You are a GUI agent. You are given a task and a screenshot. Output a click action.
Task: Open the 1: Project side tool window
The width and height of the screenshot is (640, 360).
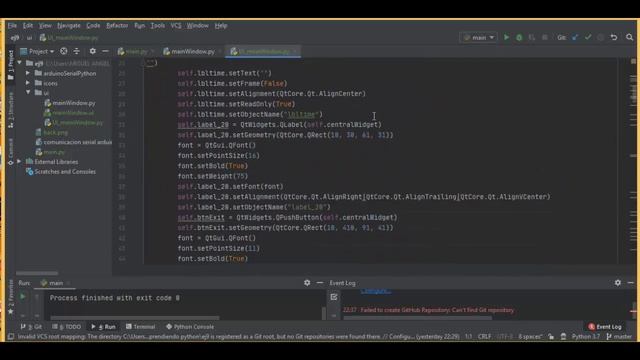[x=11, y=65]
